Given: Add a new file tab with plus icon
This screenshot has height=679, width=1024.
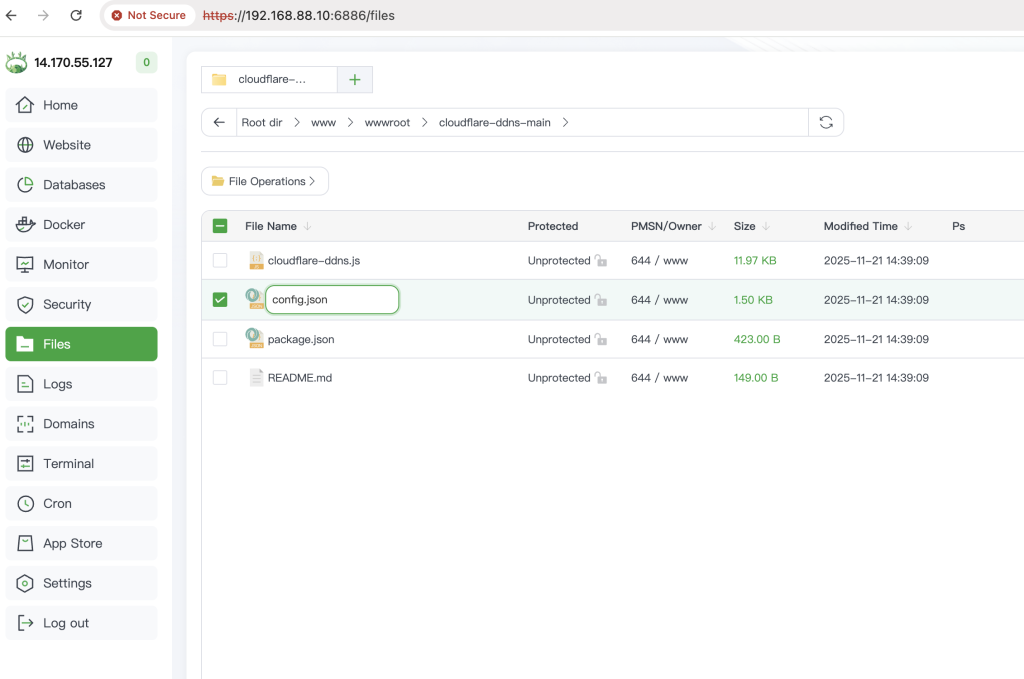Looking at the screenshot, I should pos(354,80).
